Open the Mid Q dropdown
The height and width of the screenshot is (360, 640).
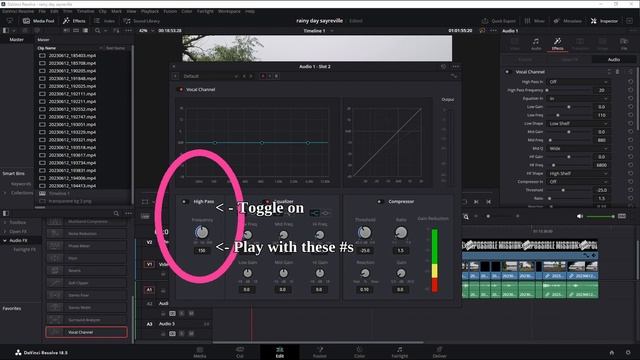pyautogui.click(x=578, y=149)
